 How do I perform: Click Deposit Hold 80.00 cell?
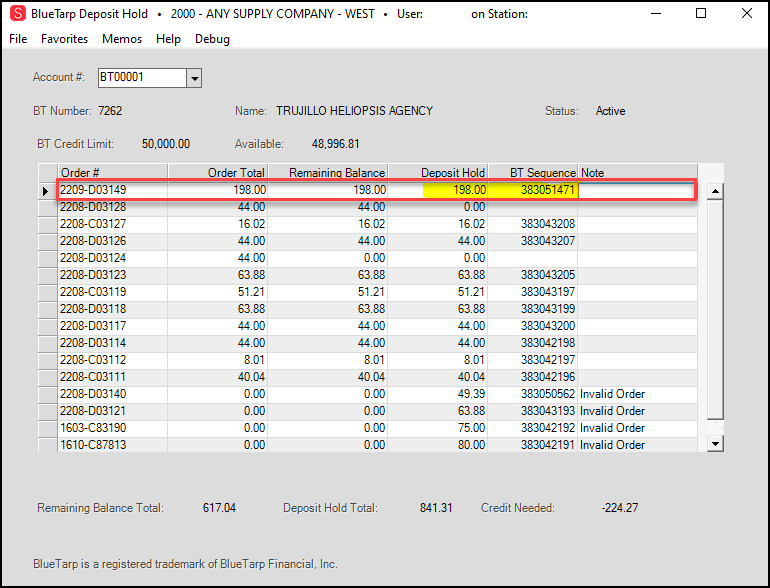pyautogui.click(x=438, y=445)
